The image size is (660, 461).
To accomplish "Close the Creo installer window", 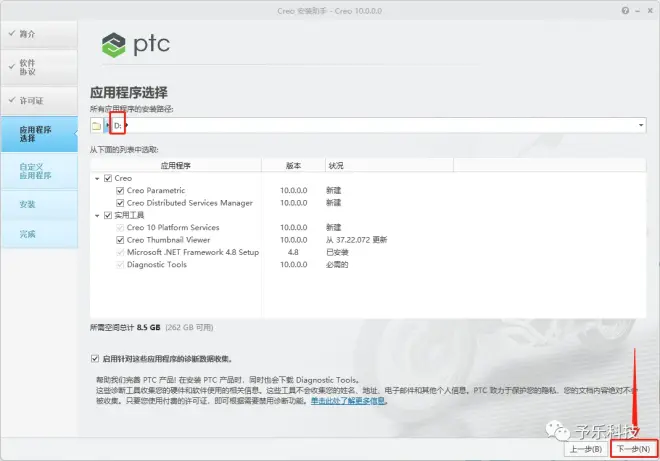I will coord(650,11).
